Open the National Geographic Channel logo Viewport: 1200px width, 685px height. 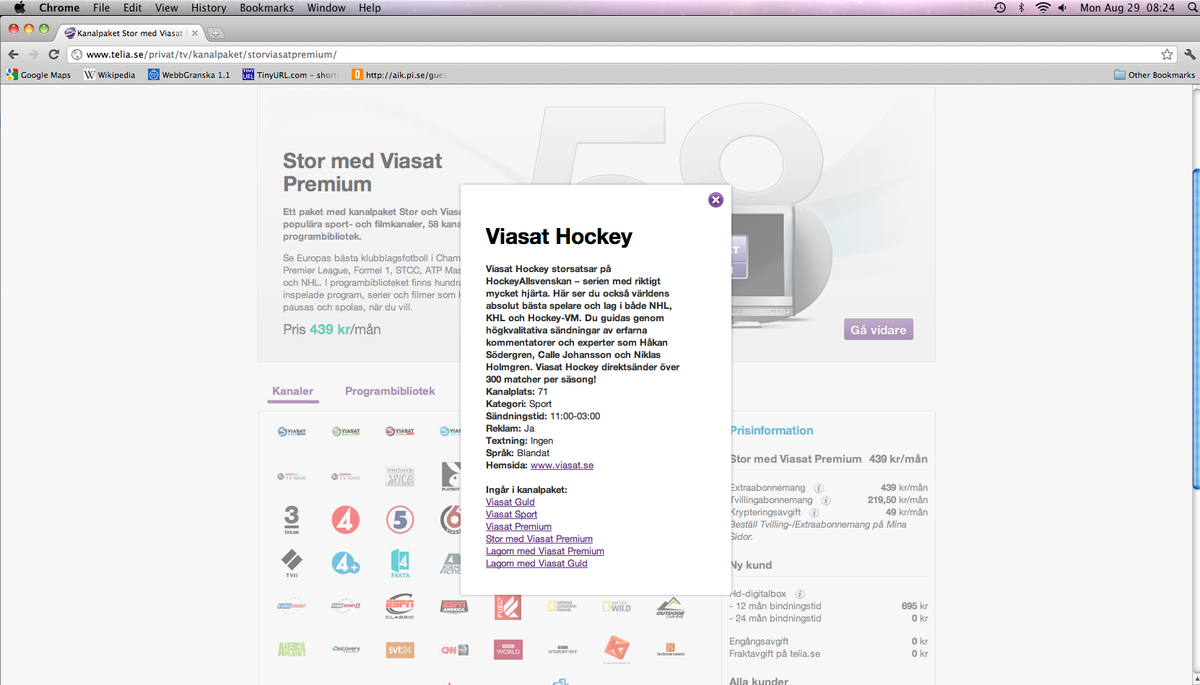(562, 606)
